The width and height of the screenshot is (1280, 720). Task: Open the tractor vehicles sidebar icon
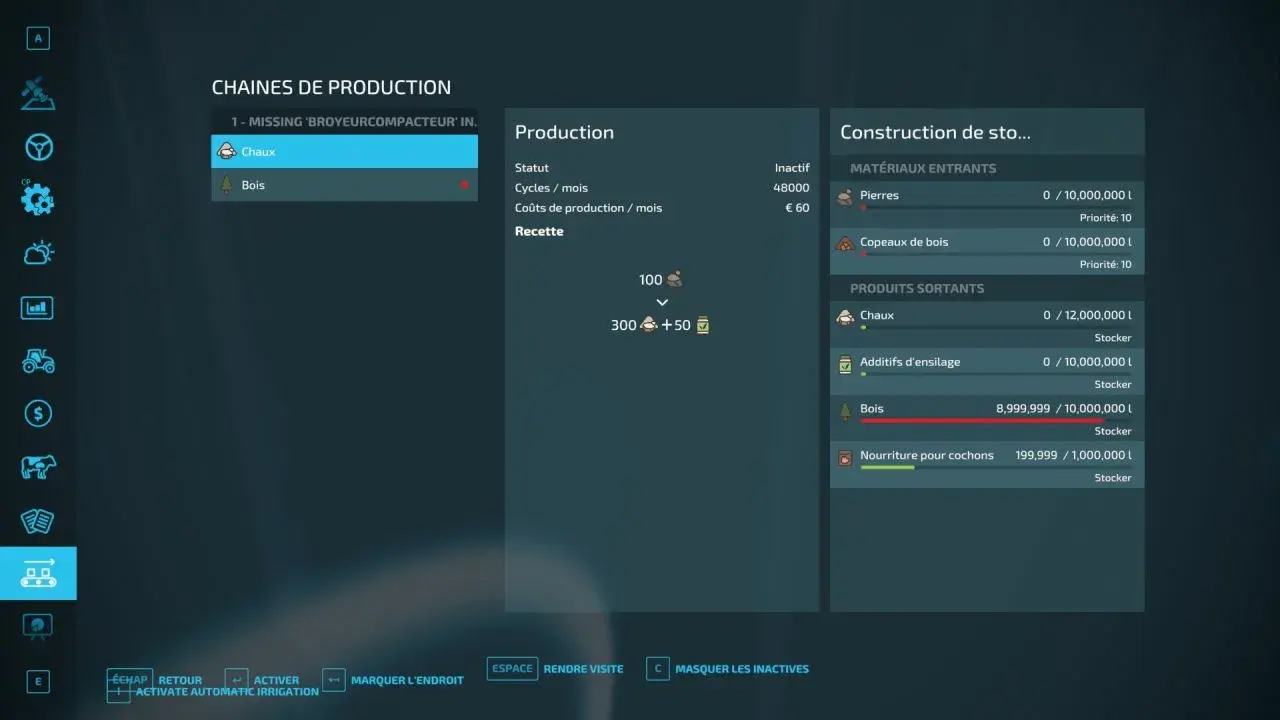38,360
